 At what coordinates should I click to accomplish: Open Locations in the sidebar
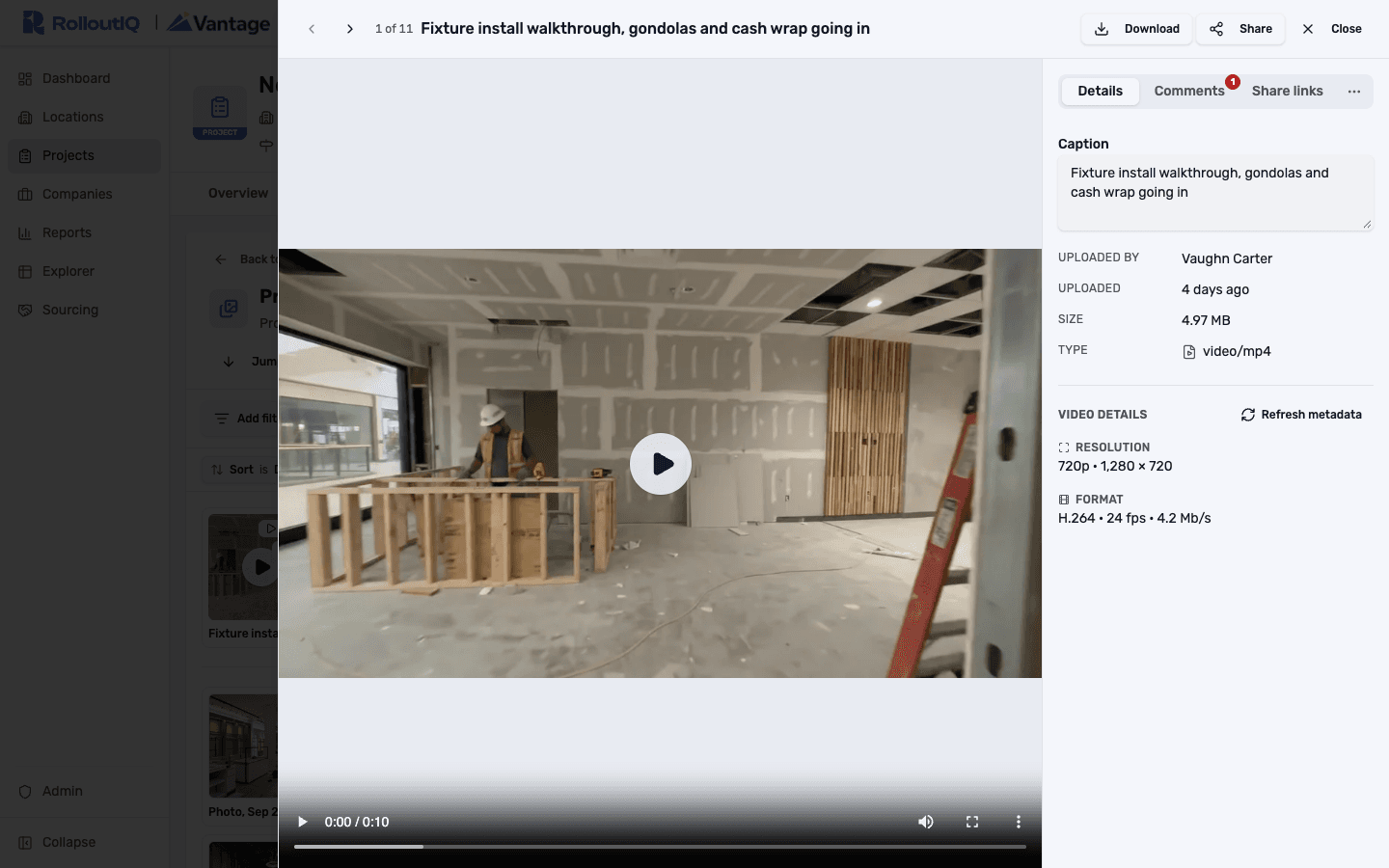coord(84,117)
